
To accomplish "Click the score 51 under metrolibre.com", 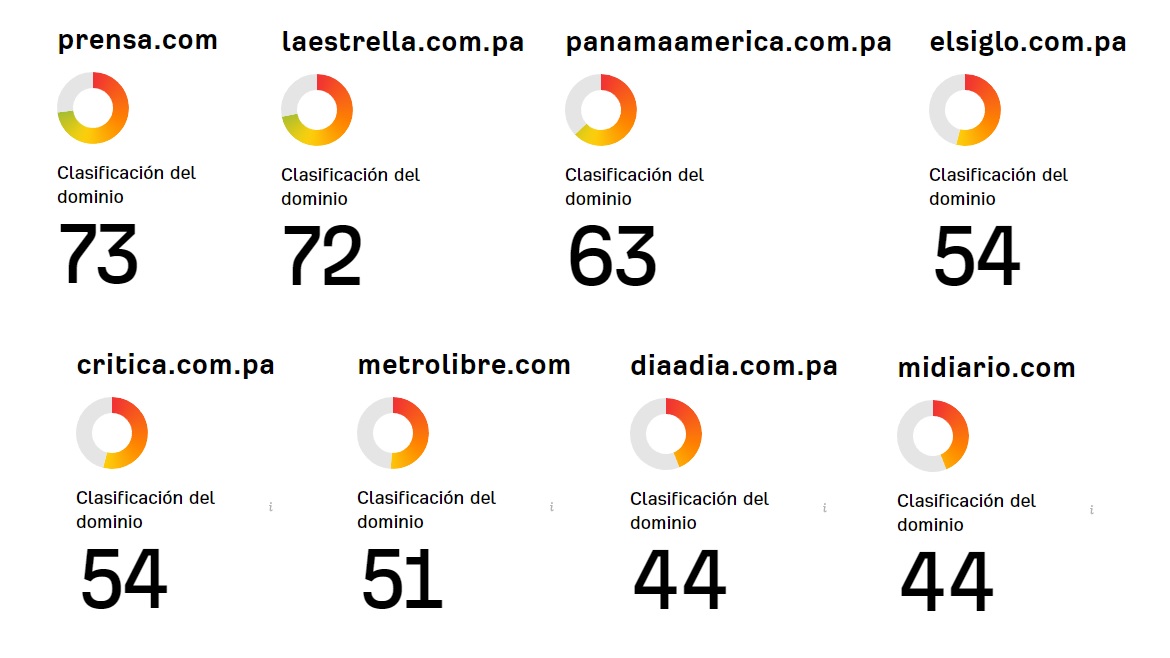I will coord(401,579).
